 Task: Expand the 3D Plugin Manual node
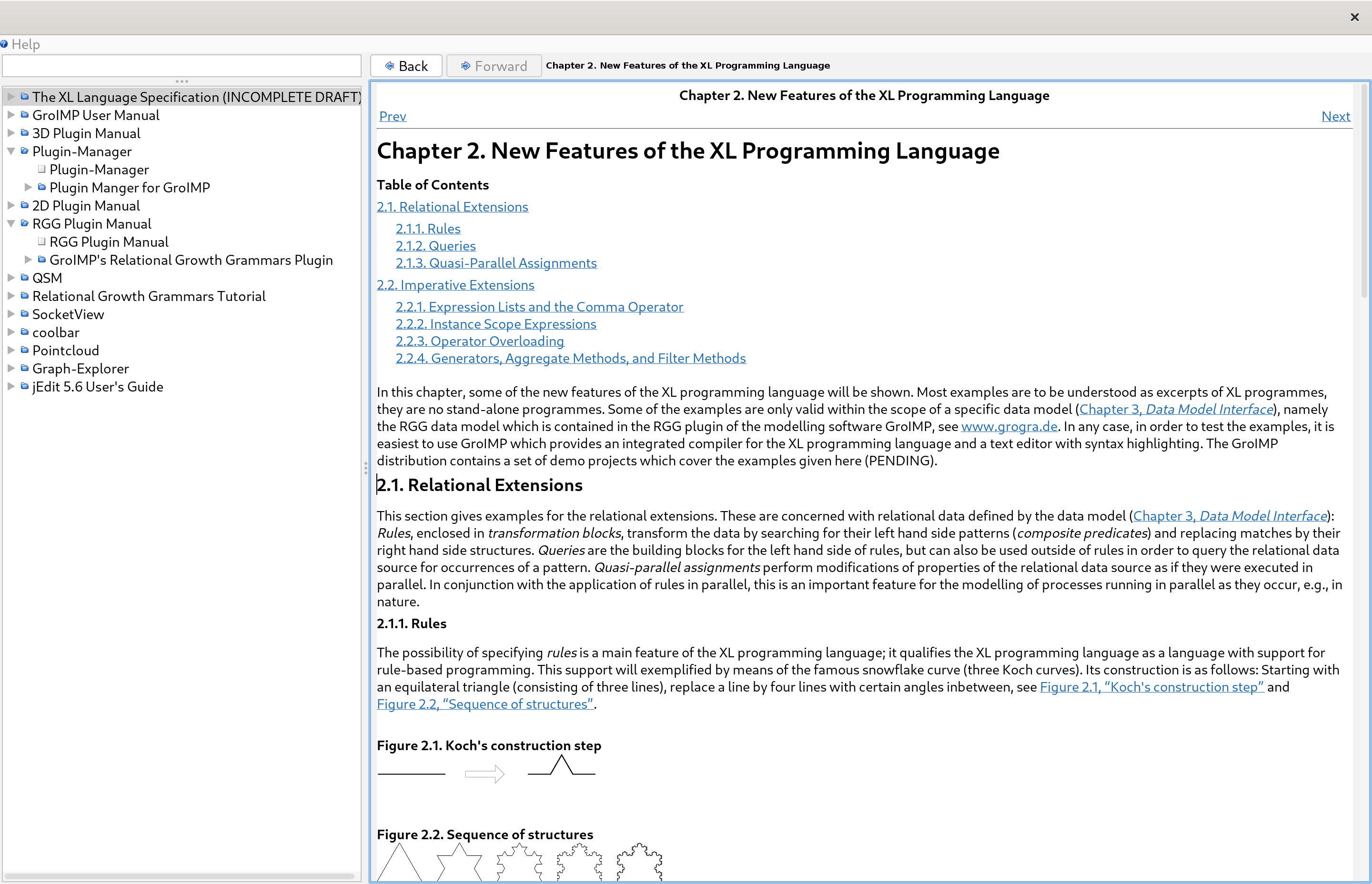point(11,133)
